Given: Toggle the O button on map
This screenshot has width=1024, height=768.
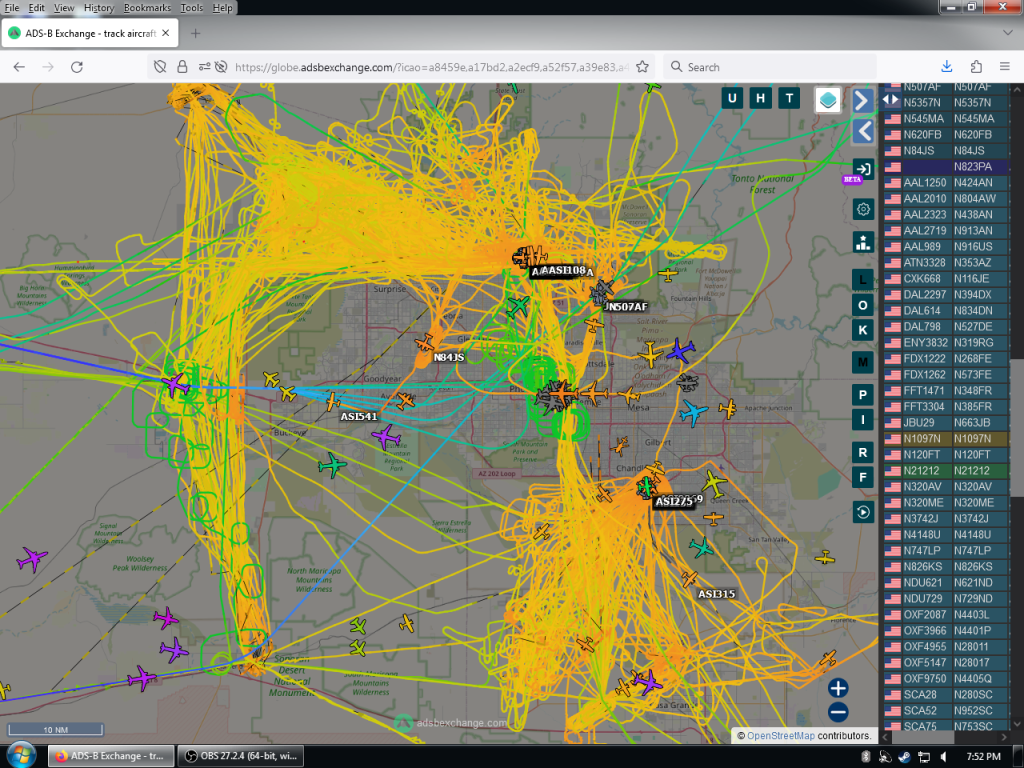Looking at the screenshot, I should tap(863, 305).
